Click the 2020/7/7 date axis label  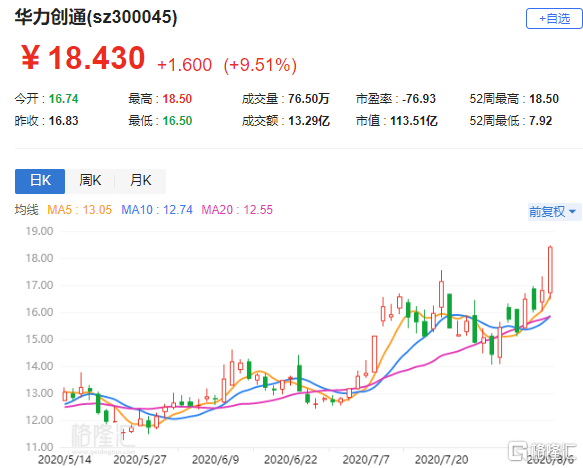coord(366,460)
